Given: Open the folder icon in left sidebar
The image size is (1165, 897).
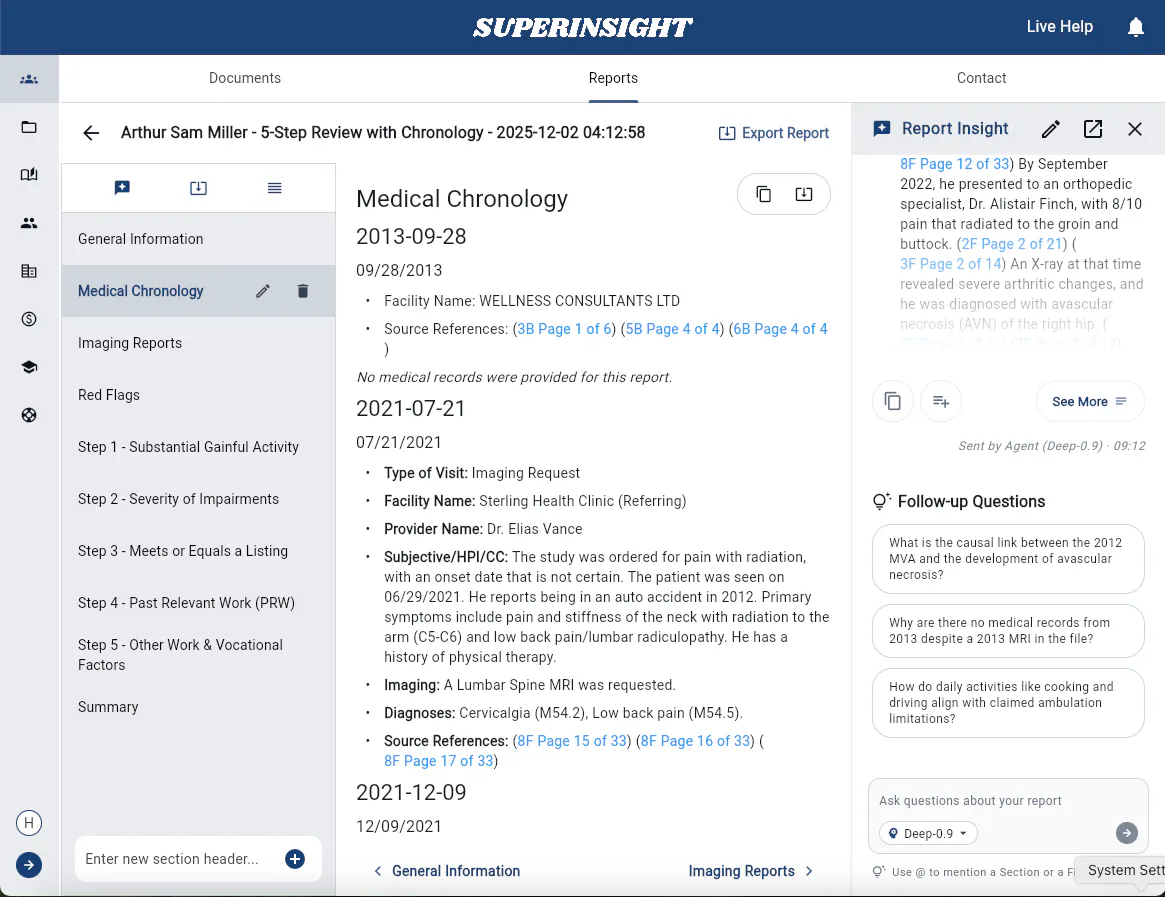Looking at the screenshot, I should tap(29, 127).
